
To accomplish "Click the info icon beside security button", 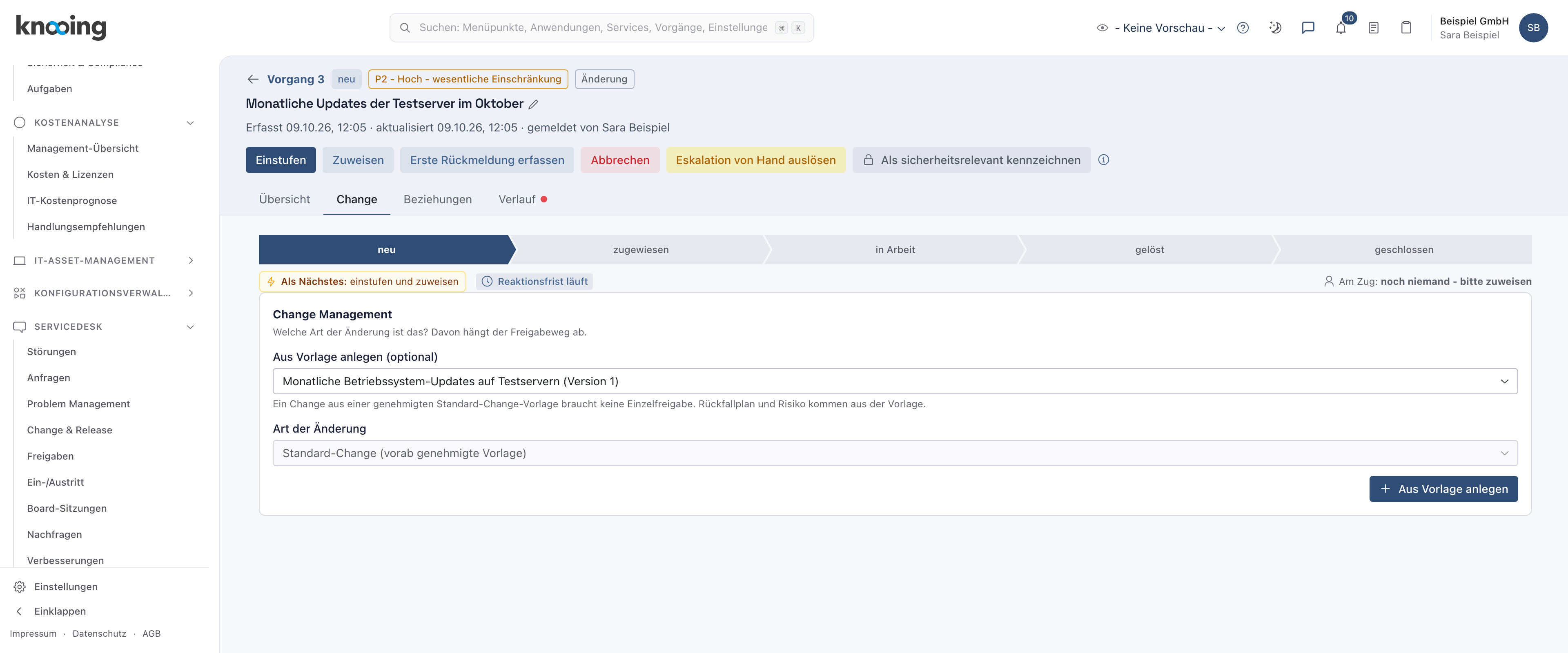I will coord(1104,160).
